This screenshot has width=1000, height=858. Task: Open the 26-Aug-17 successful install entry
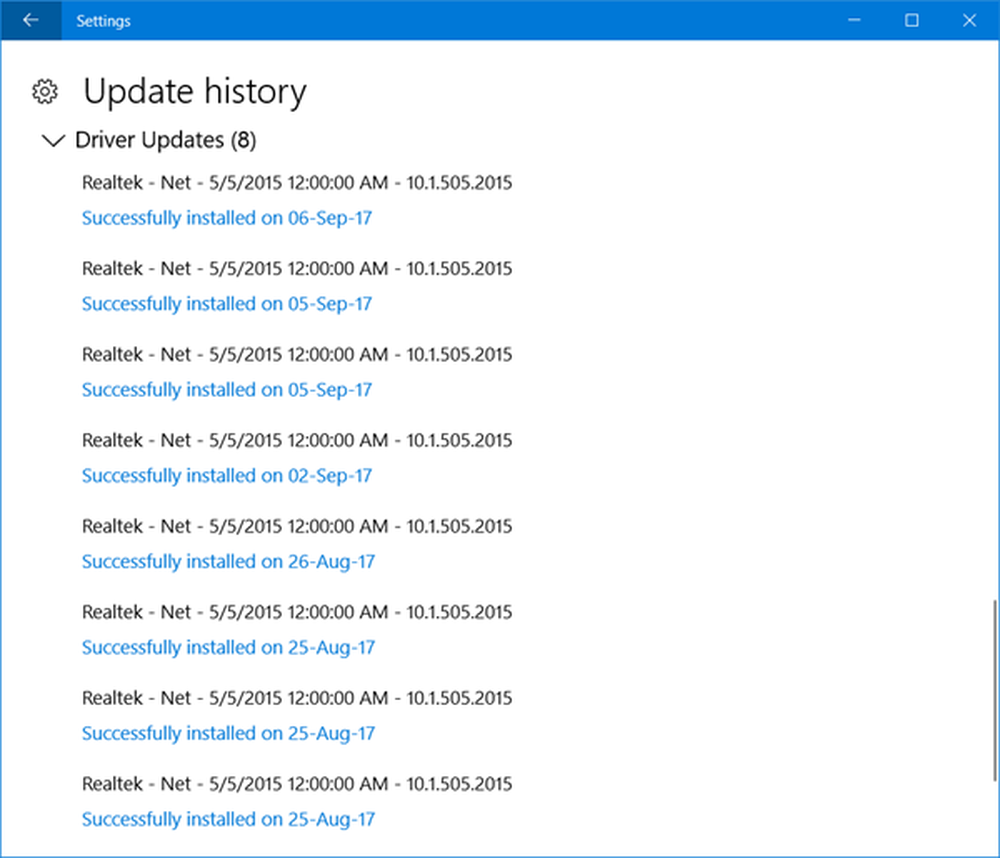[228, 561]
